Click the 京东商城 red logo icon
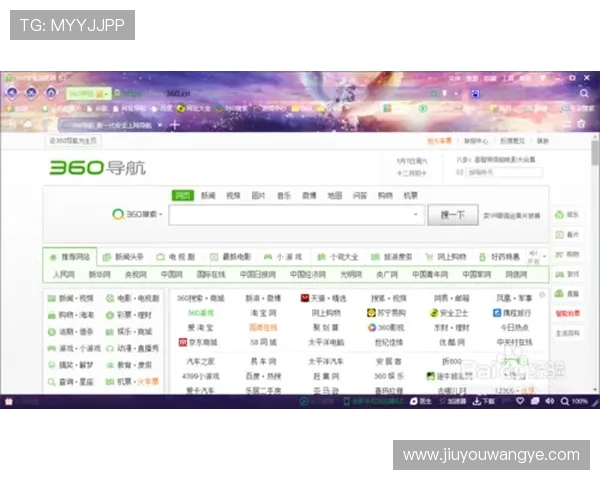Screen dimensions: 600x480 (x=183, y=342)
